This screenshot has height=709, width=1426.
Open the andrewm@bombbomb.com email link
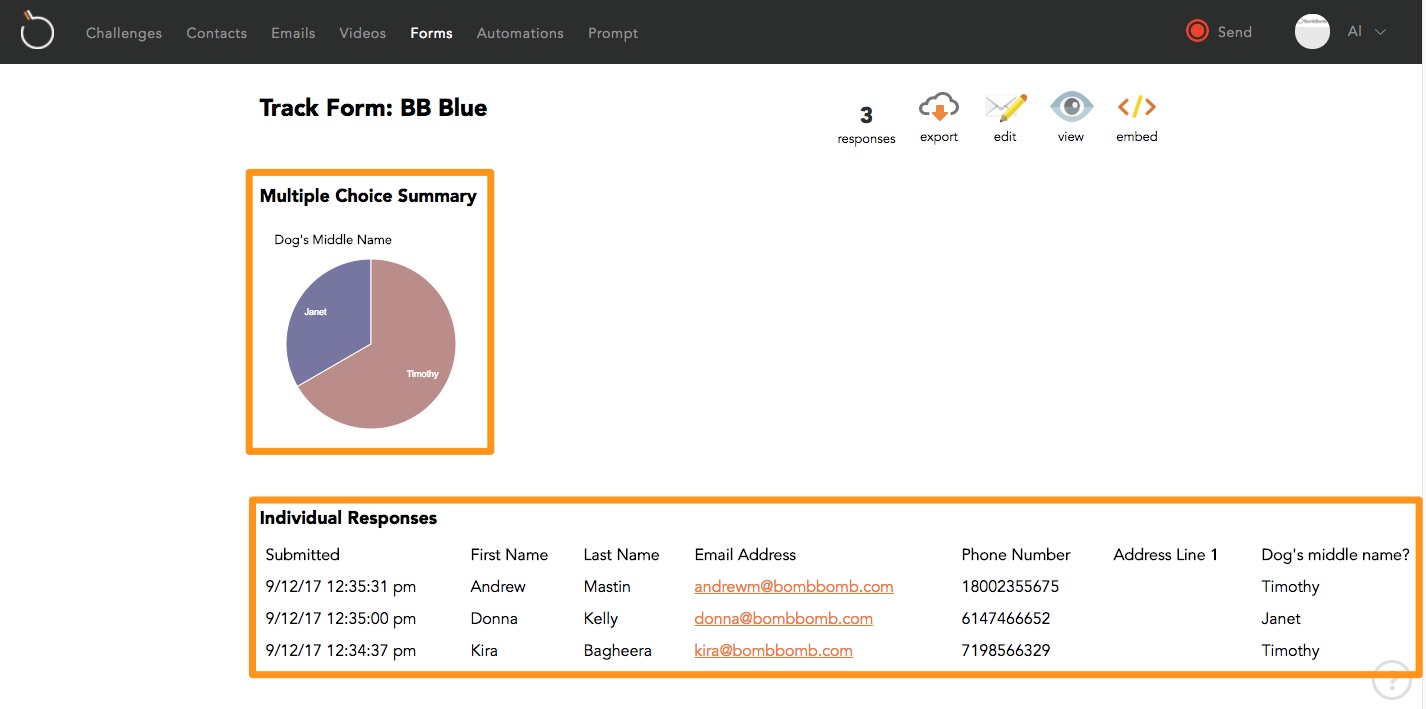pyautogui.click(x=794, y=587)
